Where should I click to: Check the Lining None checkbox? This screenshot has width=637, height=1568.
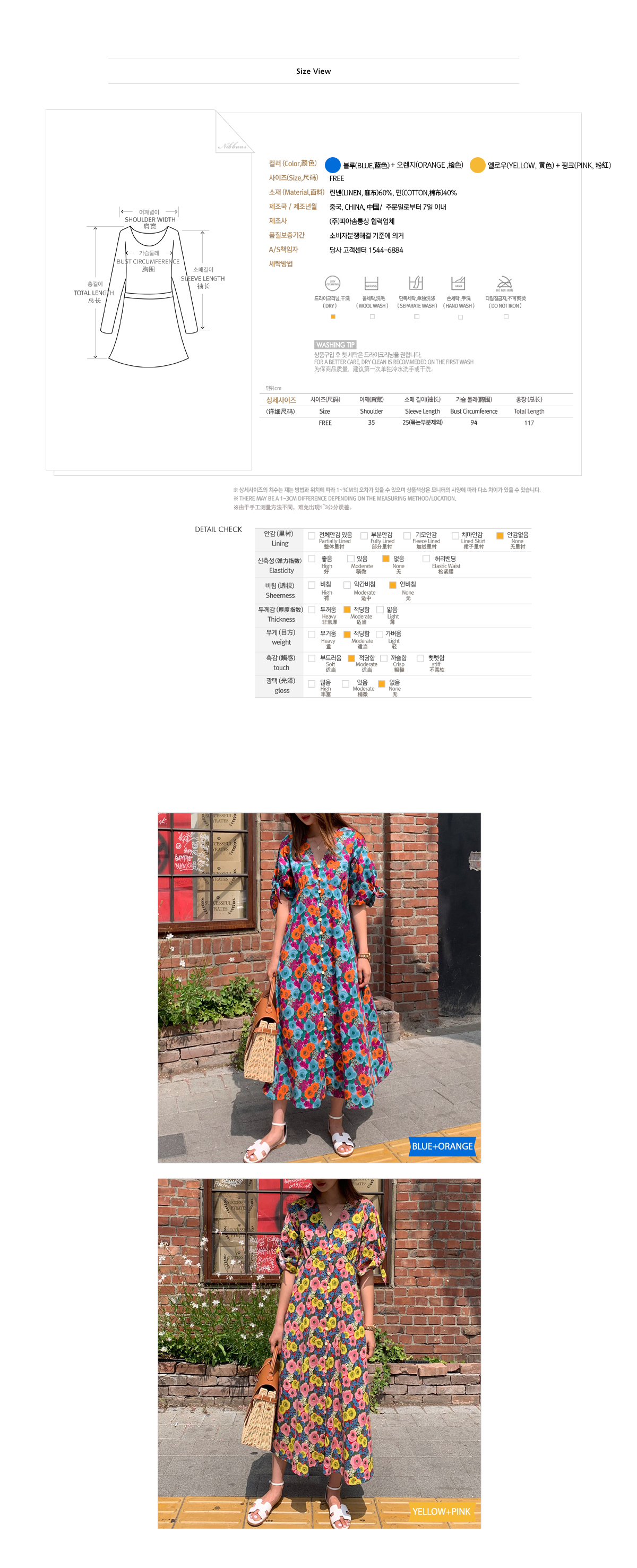coord(500,536)
